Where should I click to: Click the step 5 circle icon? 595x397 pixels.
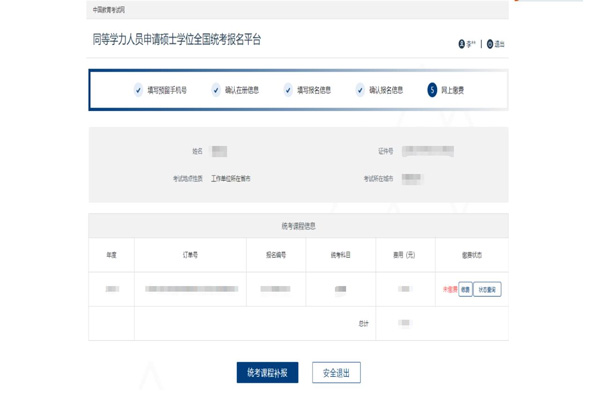coord(432,90)
